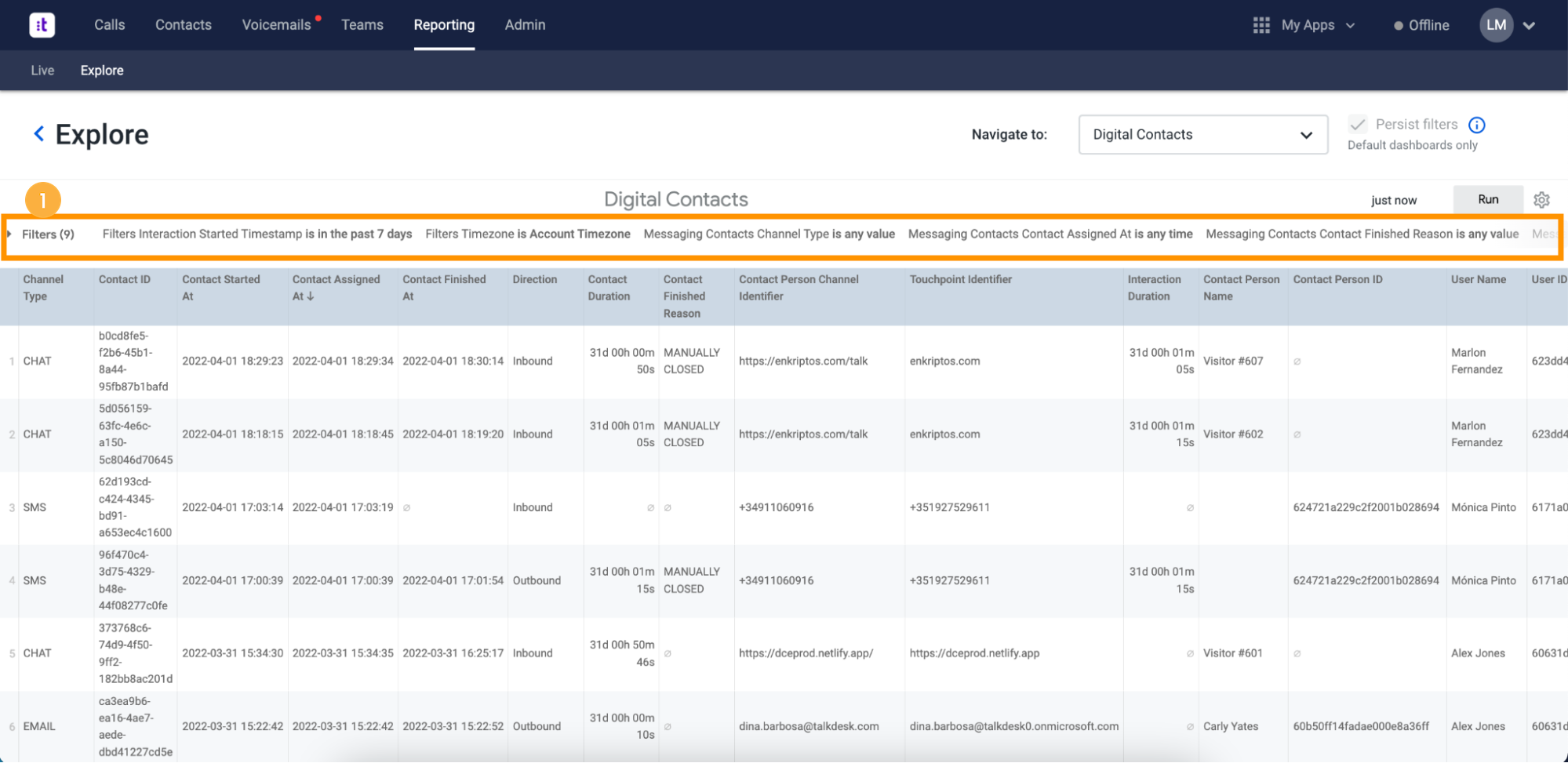The width and height of the screenshot is (1568, 763).
Task: Click the Channel Type is any value filter
Action: click(x=769, y=234)
